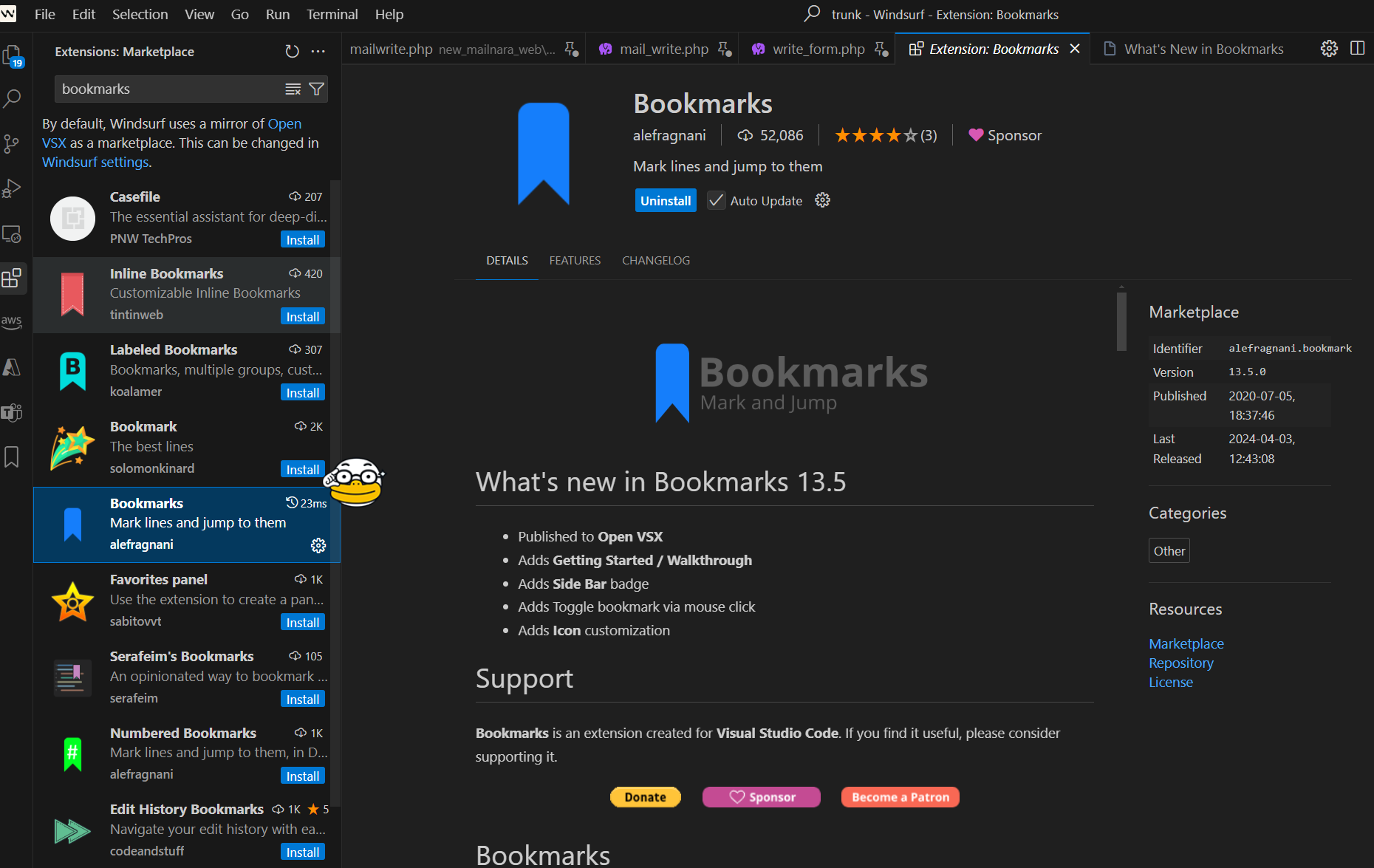Select the Favorites panel list entry
Viewport: 1374px width, 868px height.
186,601
